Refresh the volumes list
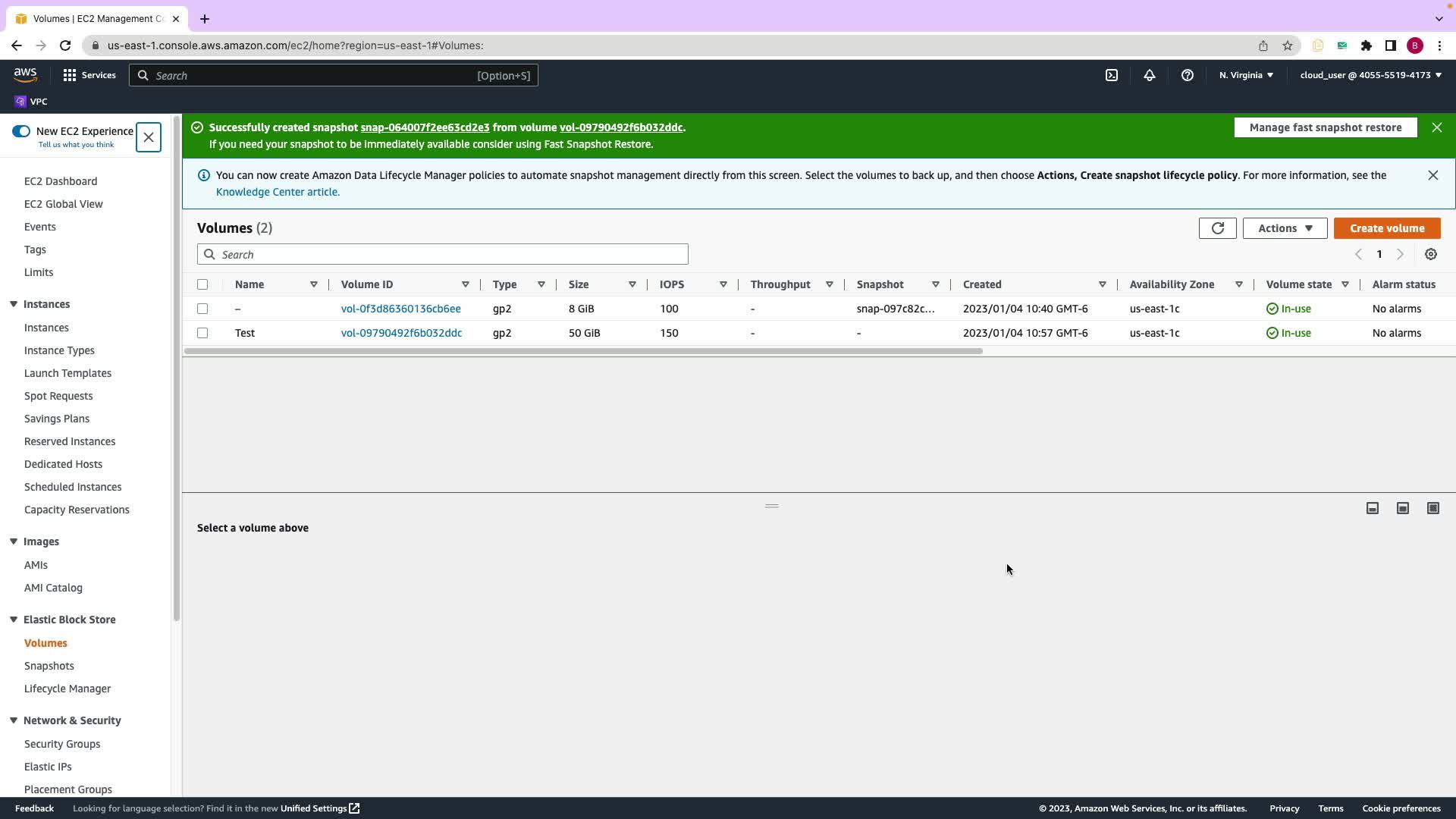1456x819 pixels. pos(1217,228)
